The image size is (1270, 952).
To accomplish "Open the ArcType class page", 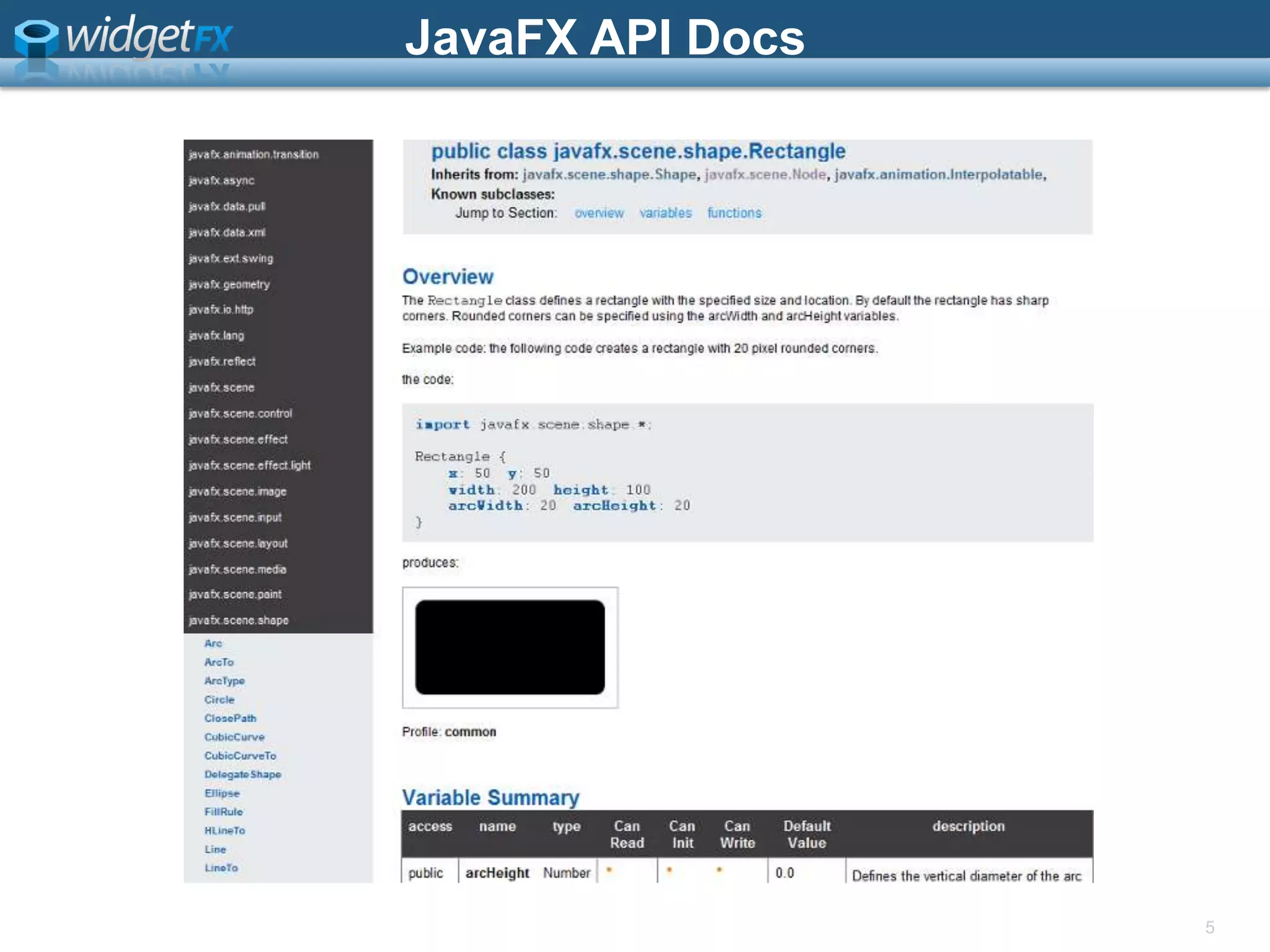I will pyautogui.click(x=224, y=681).
